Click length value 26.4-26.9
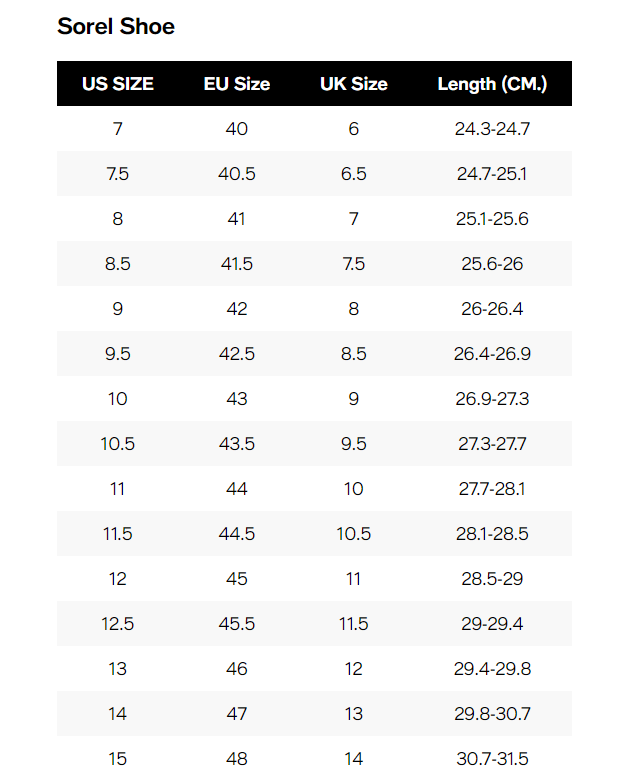This screenshot has height=772, width=625. (x=492, y=354)
